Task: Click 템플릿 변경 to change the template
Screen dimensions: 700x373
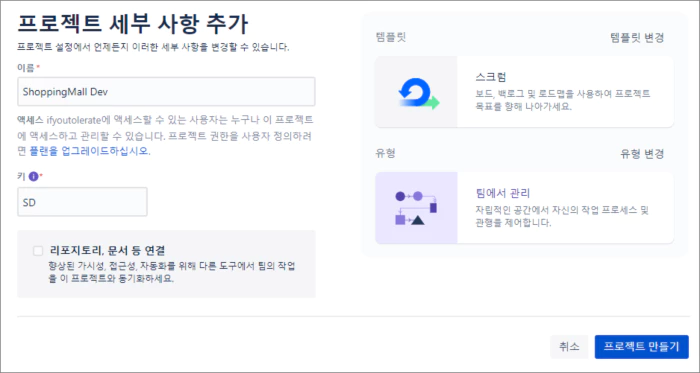Action: point(637,37)
